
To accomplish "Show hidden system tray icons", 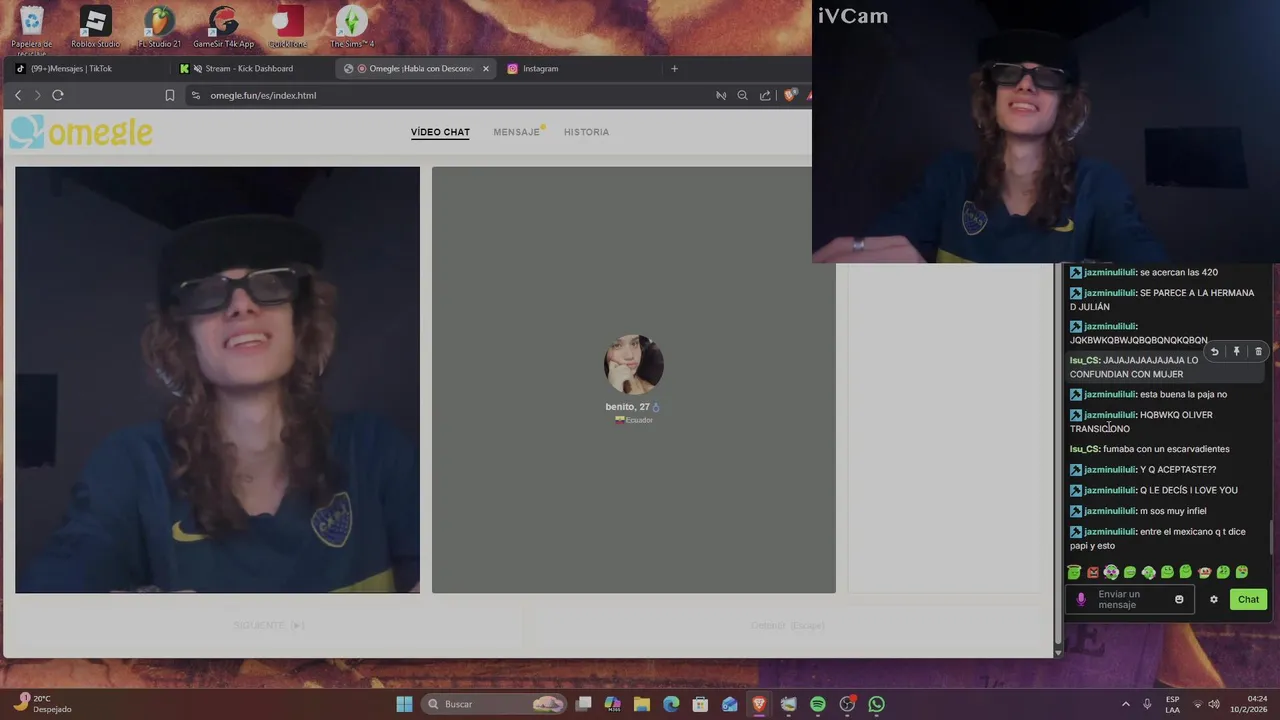I will pos(1125,704).
